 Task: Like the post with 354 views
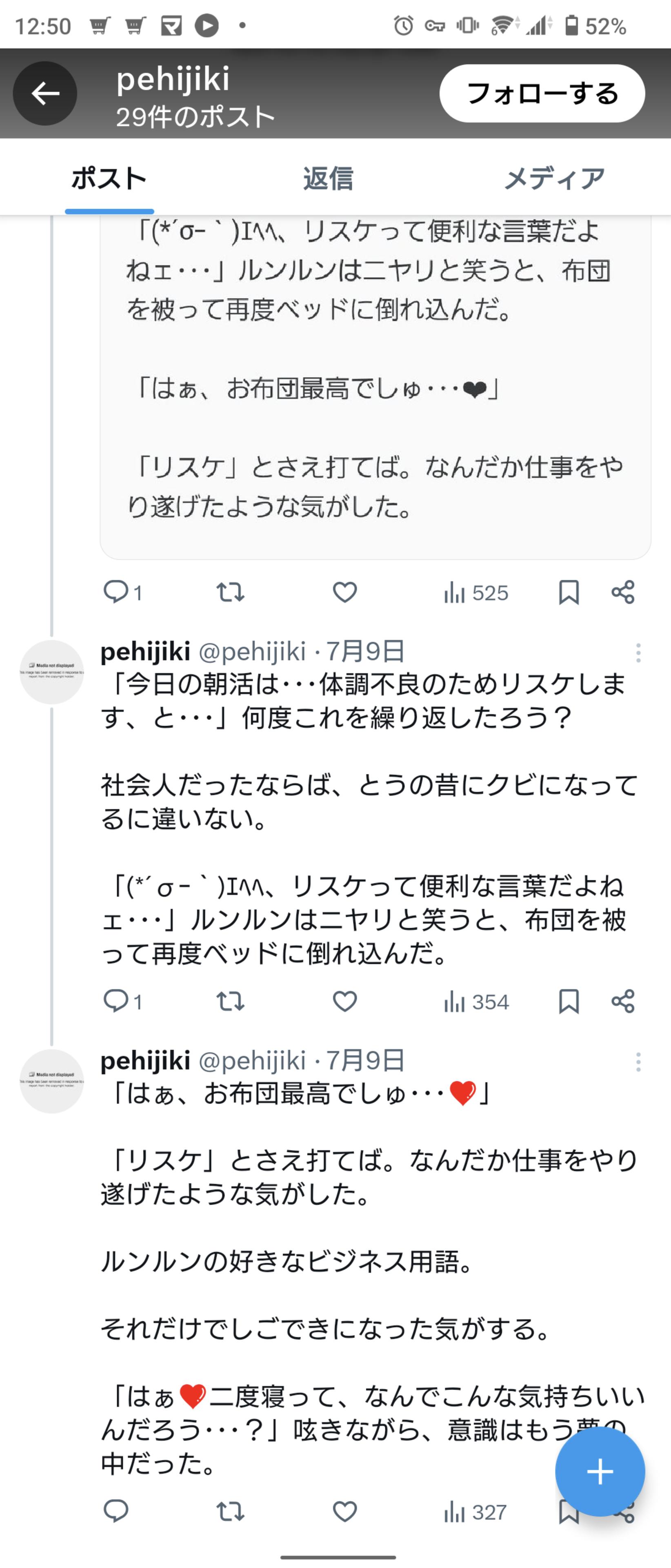(345, 1001)
